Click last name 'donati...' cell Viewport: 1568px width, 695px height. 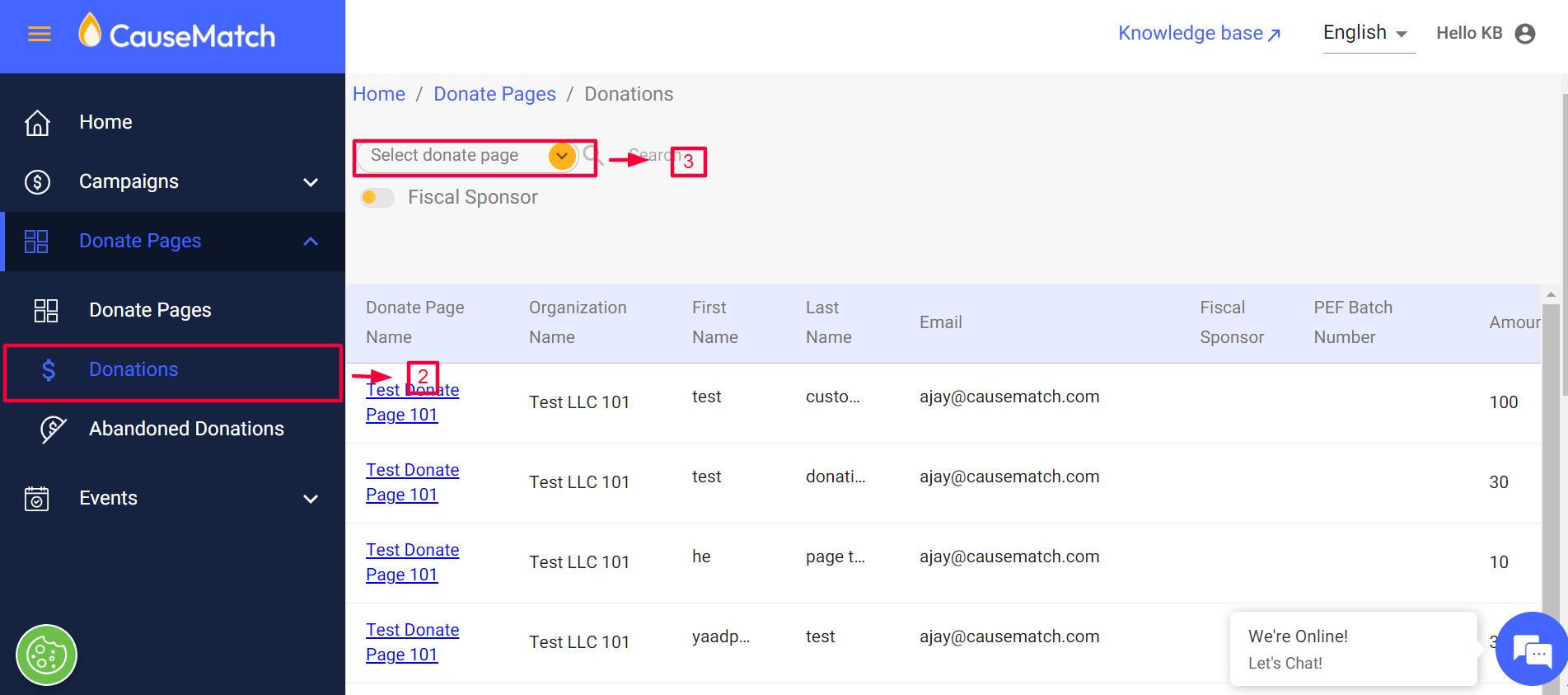[x=835, y=477]
